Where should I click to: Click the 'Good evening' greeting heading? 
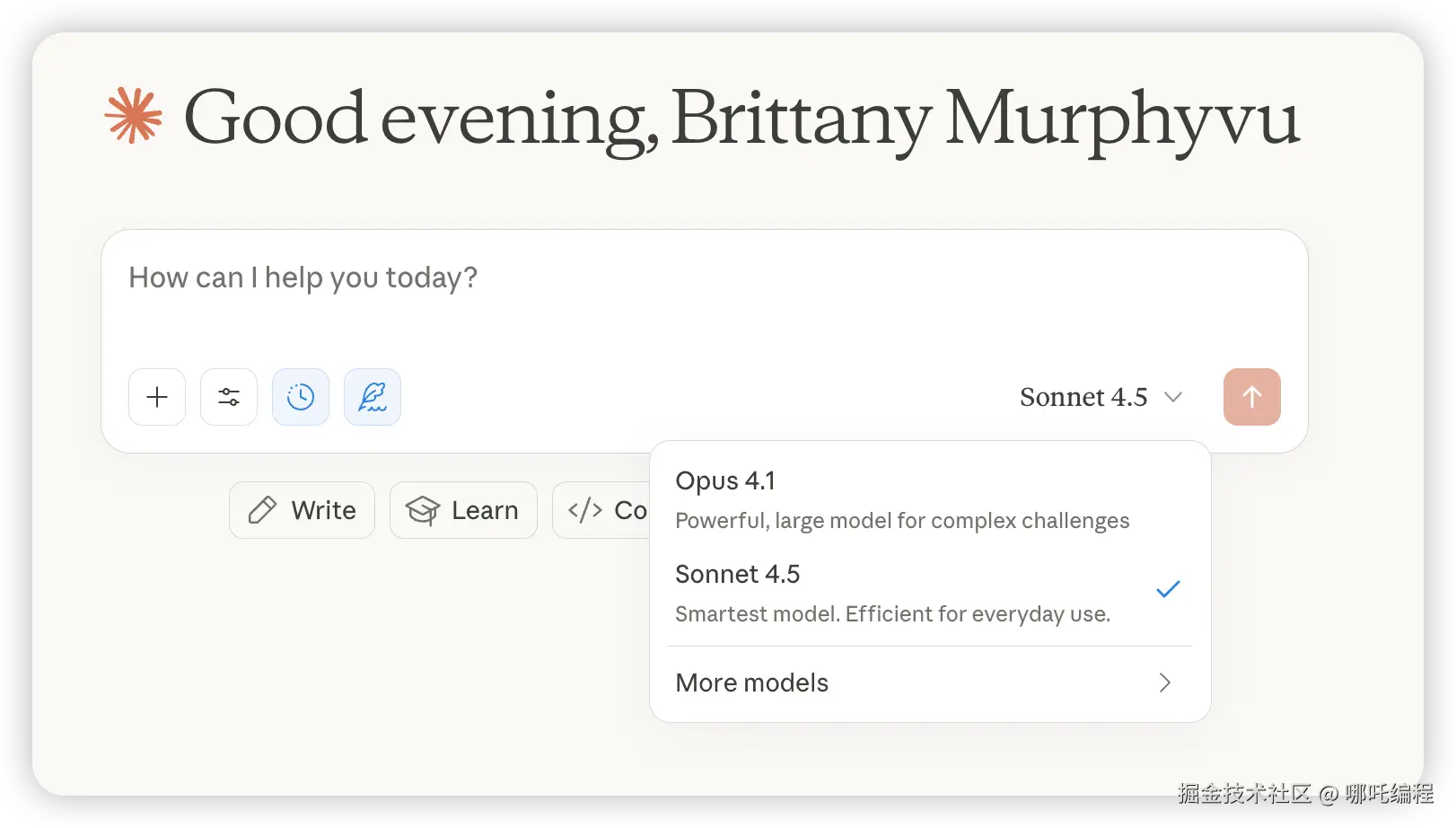pos(741,118)
